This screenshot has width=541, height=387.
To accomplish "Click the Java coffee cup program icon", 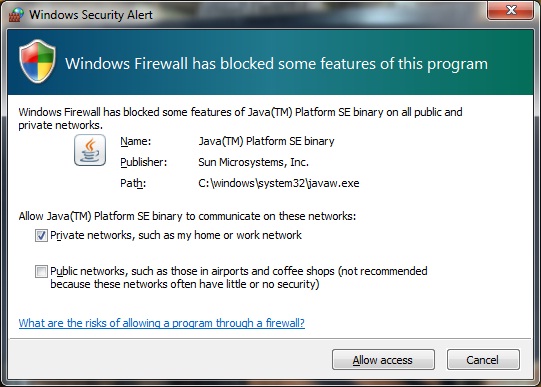I will 90,150.
